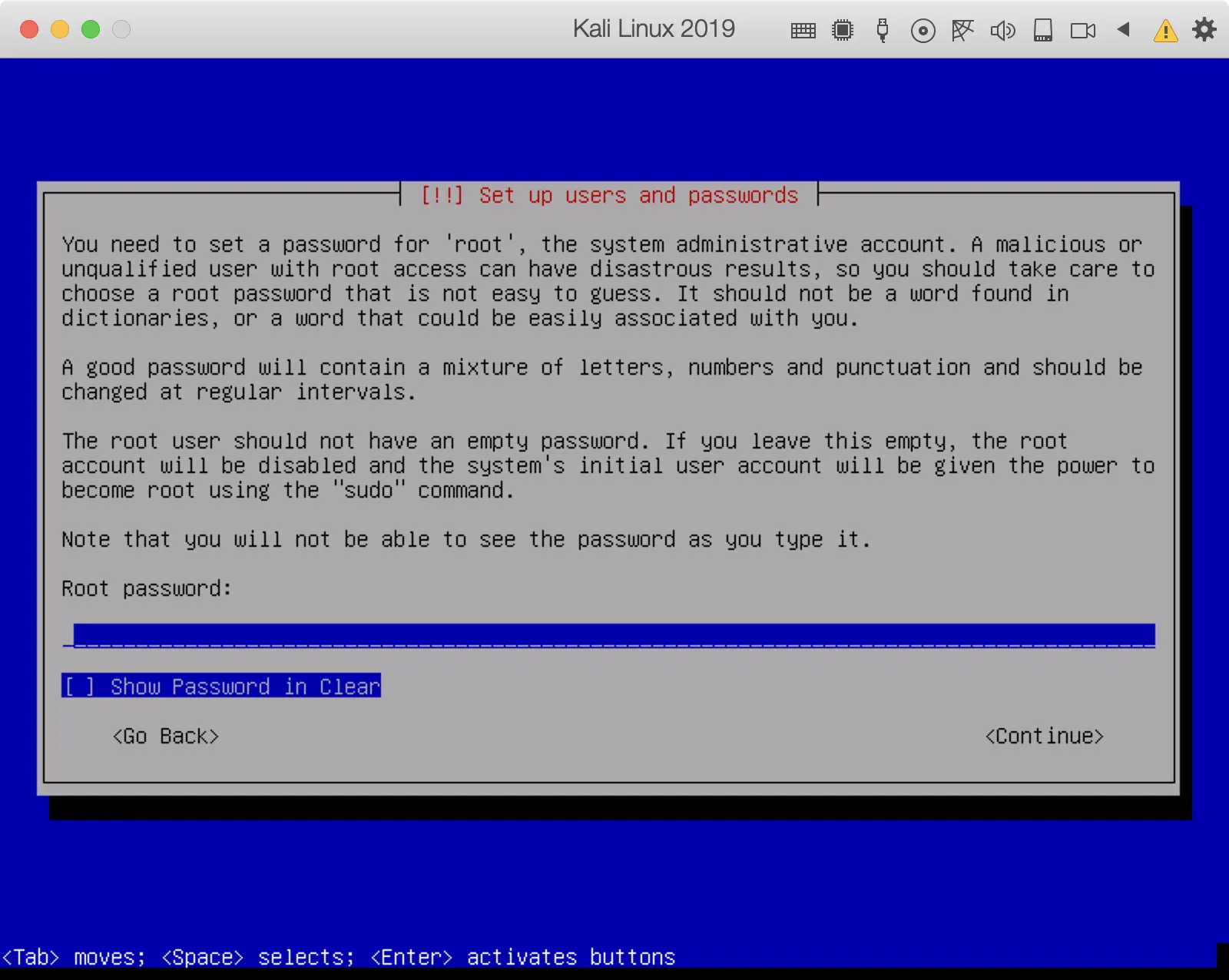Open the CD/DVD disc icon
This screenshot has width=1229, height=980.
pyautogui.click(x=923, y=31)
